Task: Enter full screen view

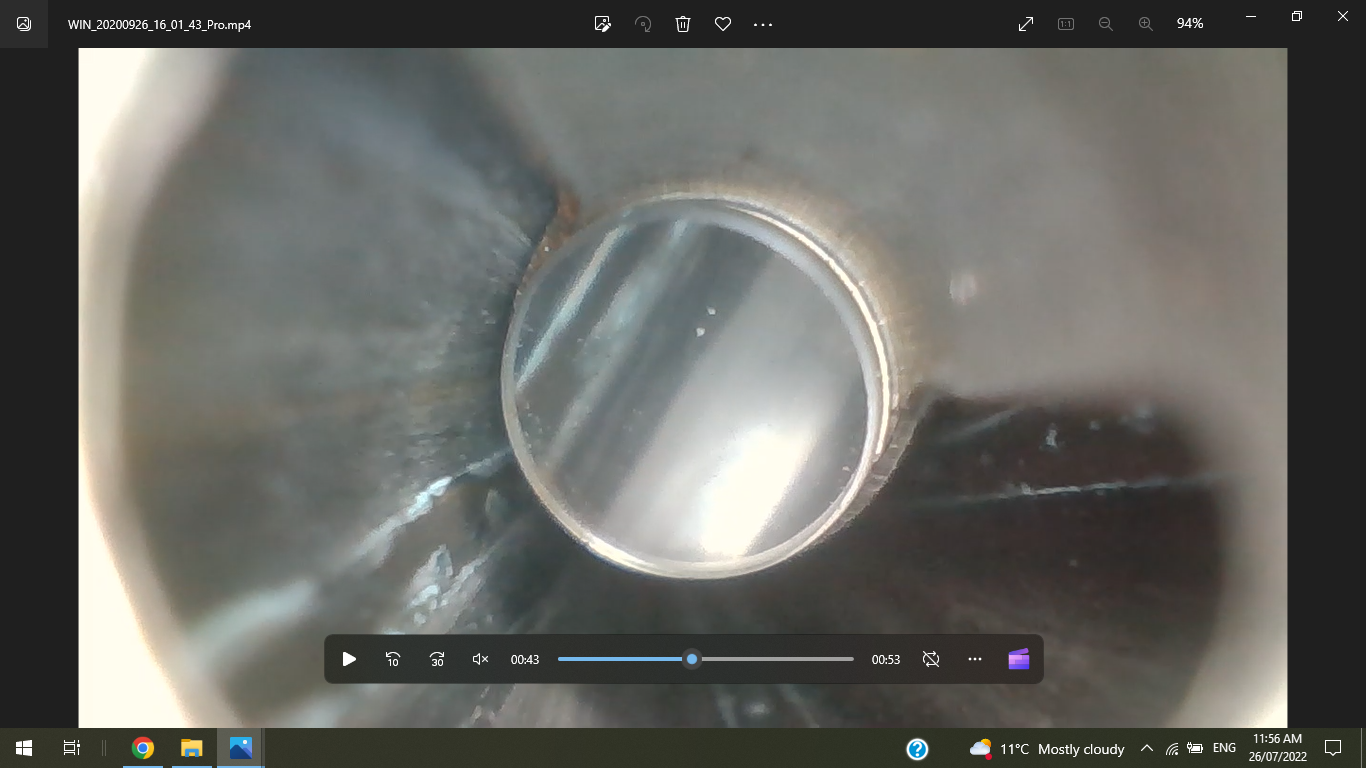Action: point(1026,24)
